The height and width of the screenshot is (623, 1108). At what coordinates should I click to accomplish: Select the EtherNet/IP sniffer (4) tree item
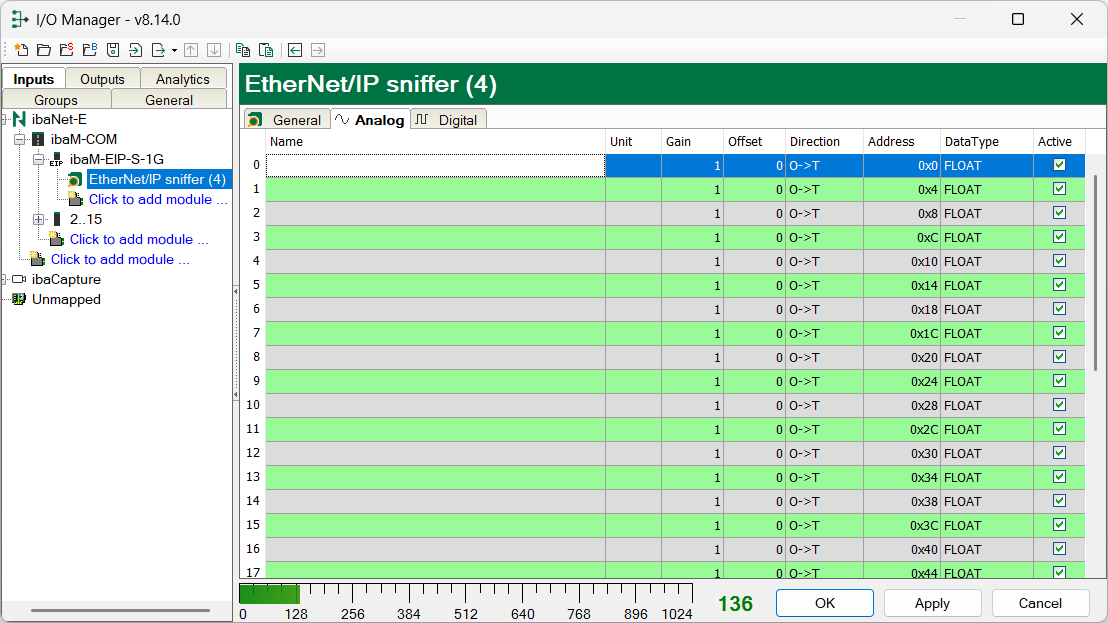pyautogui.click(x=158, y=179)
